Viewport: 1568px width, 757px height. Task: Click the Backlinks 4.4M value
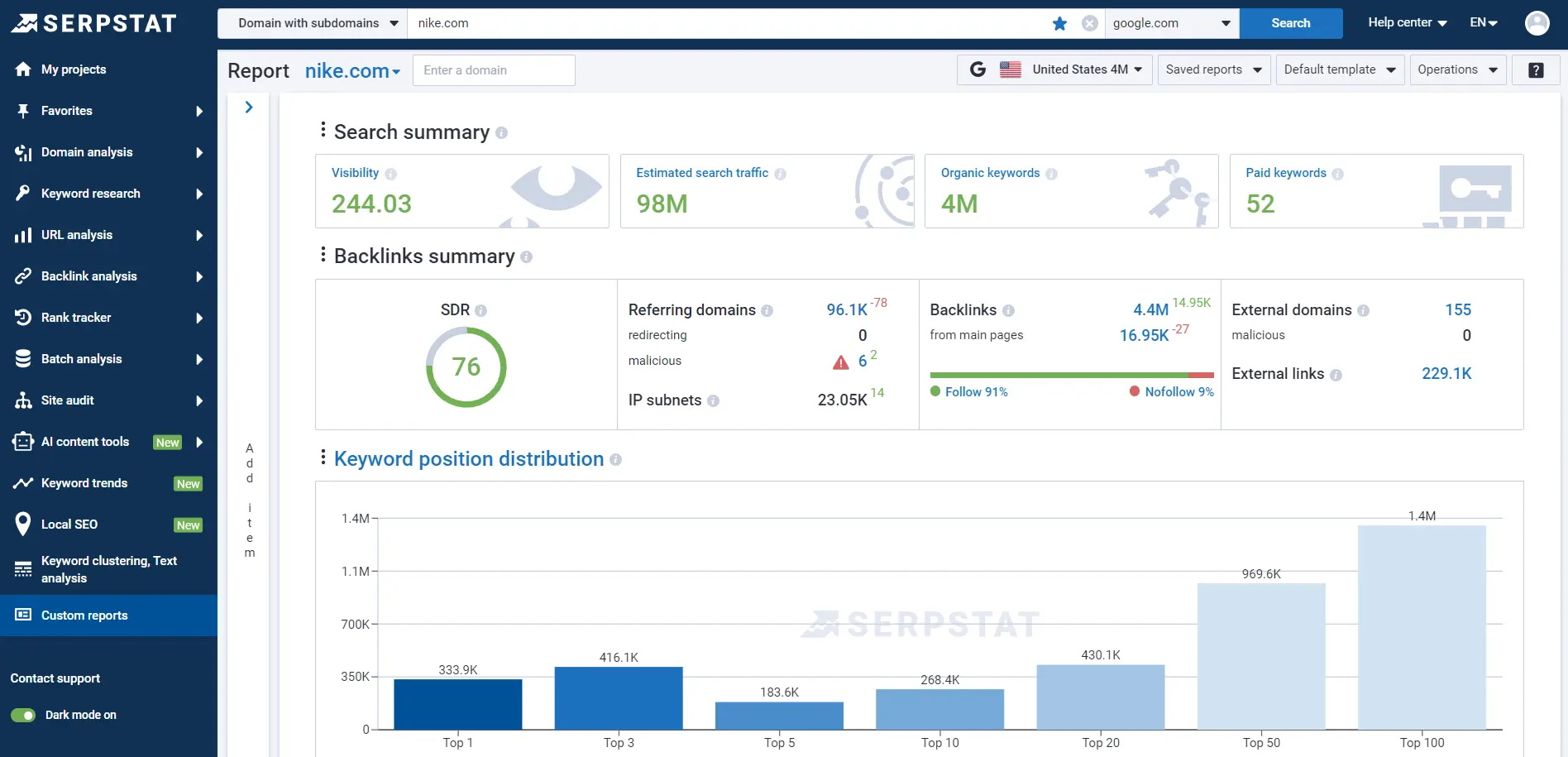click(1150, 310)
